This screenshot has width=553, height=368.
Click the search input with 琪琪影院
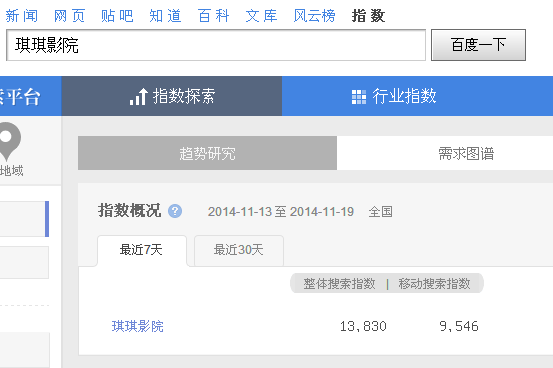point(216,45)
